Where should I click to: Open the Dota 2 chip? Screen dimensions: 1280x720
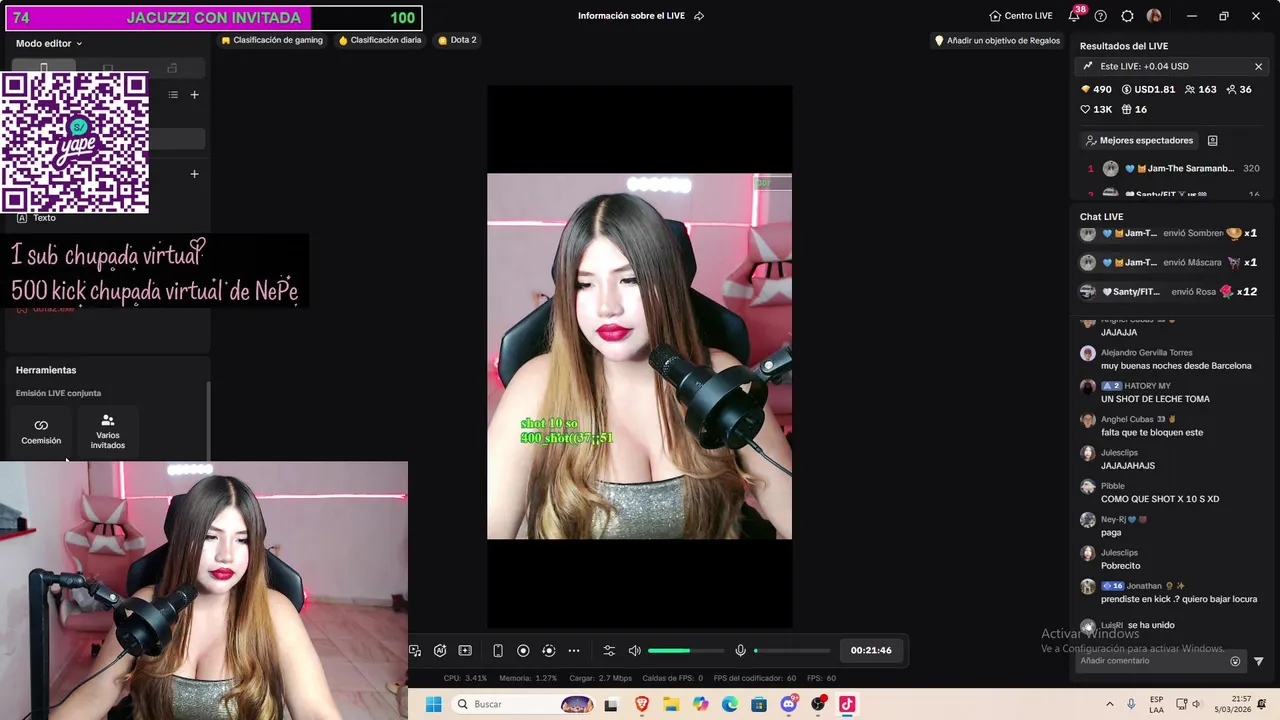(x=457, y=40)
